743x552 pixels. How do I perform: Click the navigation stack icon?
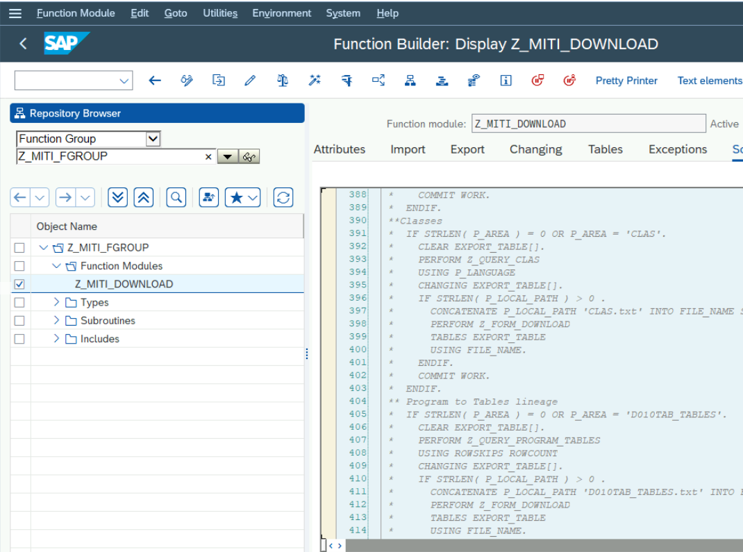pos(442,81)
